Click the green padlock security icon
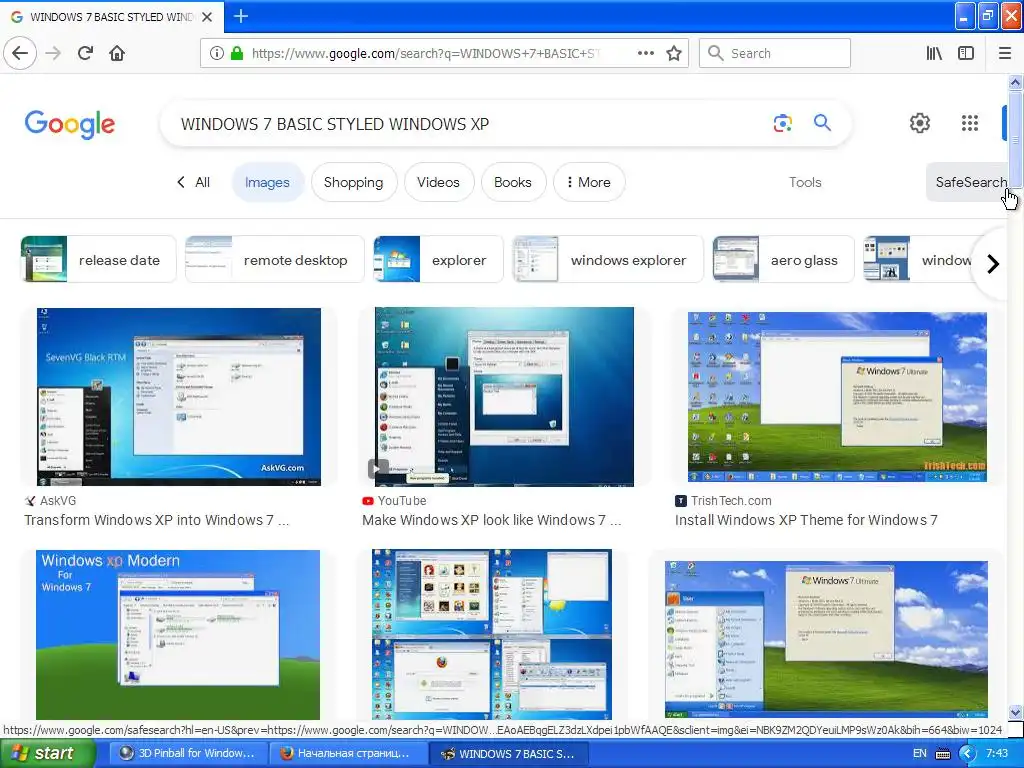The image size is (1024, 768). tap(237, 53)
